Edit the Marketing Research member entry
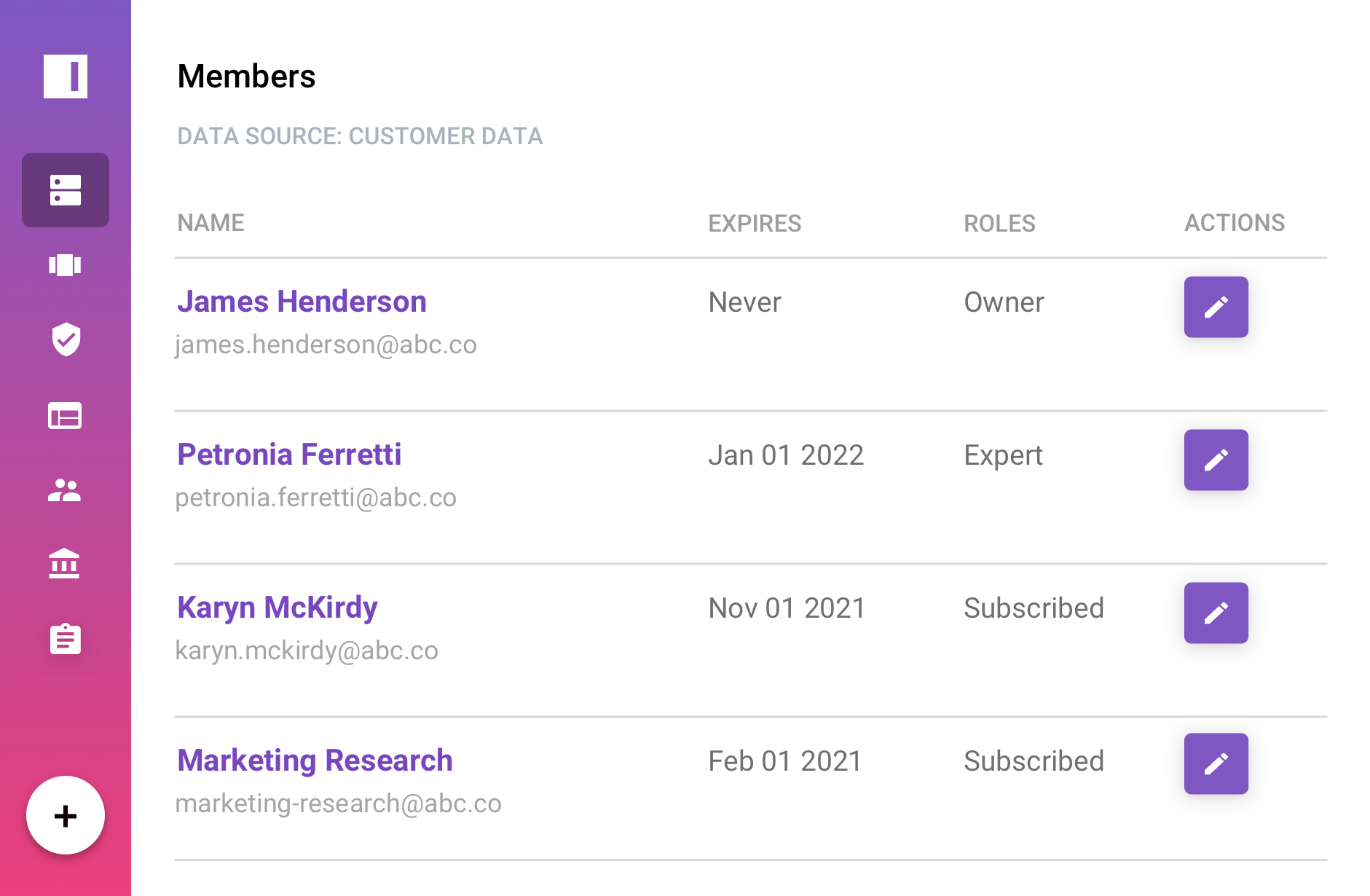1370x896 pixels. point(1216,763)
